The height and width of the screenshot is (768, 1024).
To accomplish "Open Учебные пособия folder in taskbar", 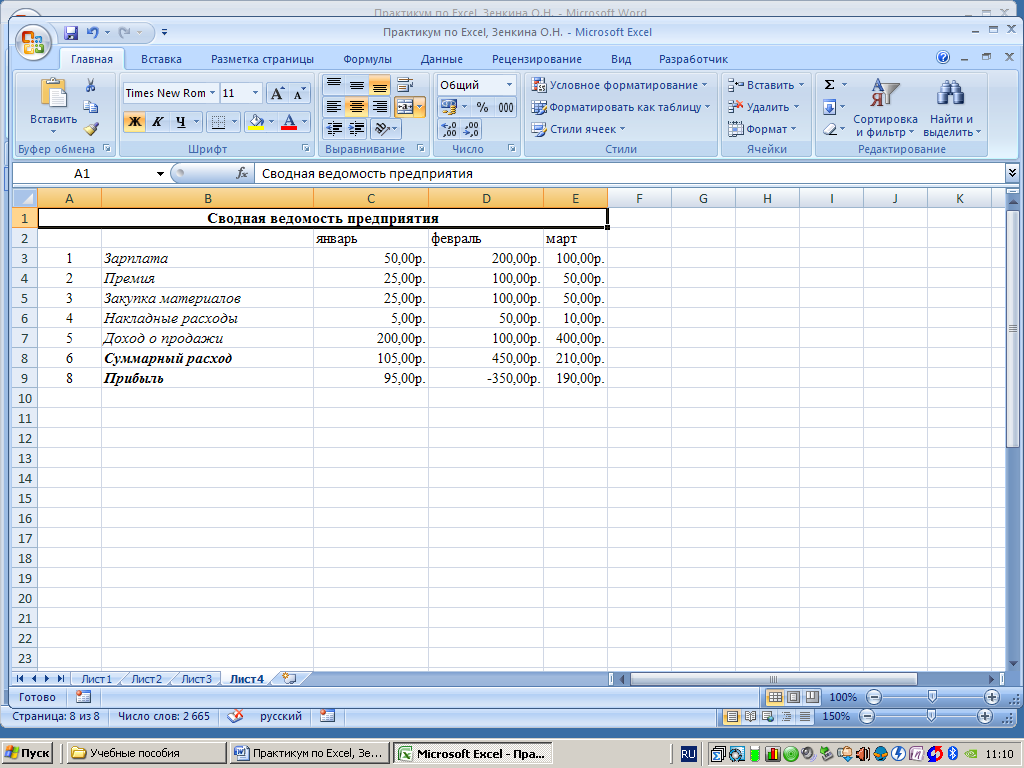I will click(x=146, y=753).
